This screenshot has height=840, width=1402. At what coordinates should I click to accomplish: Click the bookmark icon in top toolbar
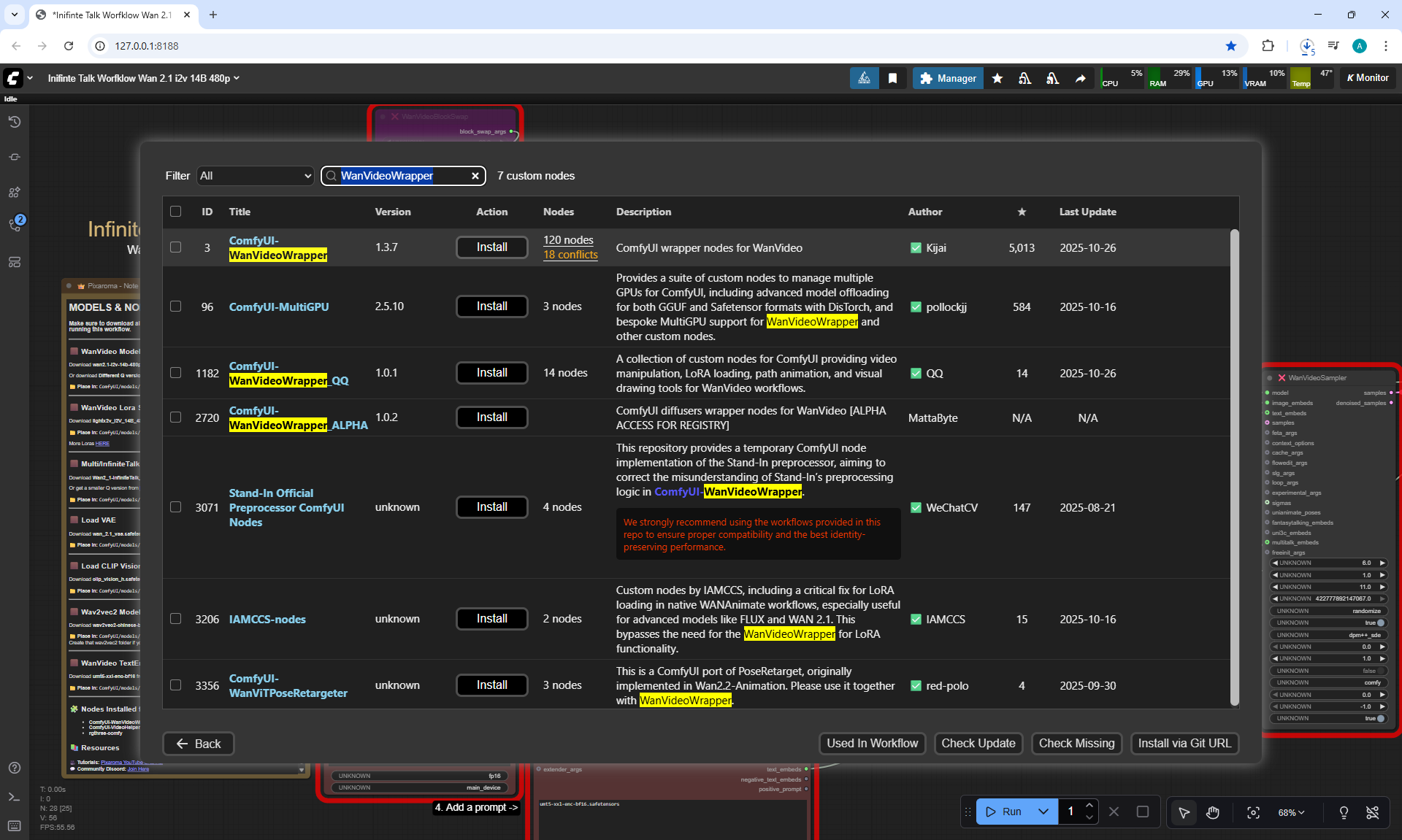892,78
